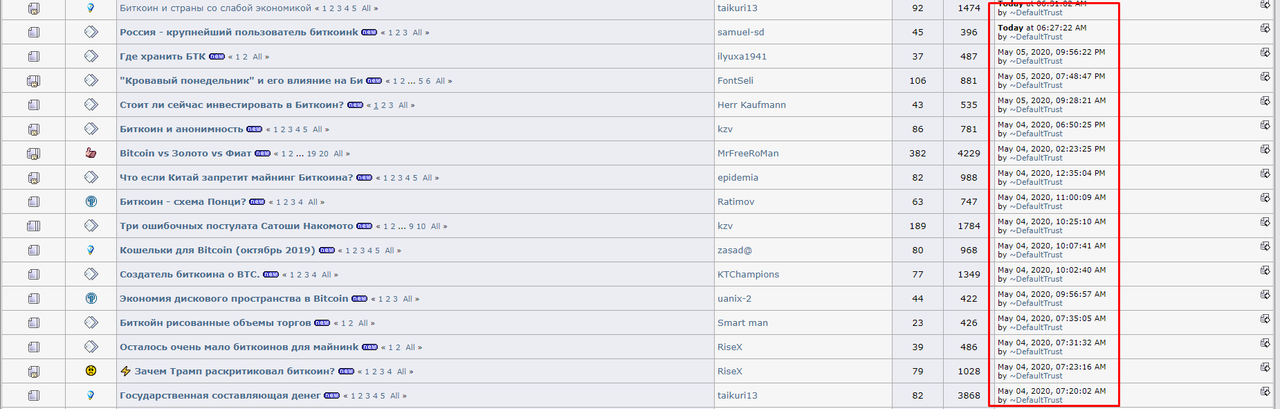Screen dimensions: 1280x409
Task: Go to page 6 of Кровавый понедельник topic
Action: [x=427, y=81]
